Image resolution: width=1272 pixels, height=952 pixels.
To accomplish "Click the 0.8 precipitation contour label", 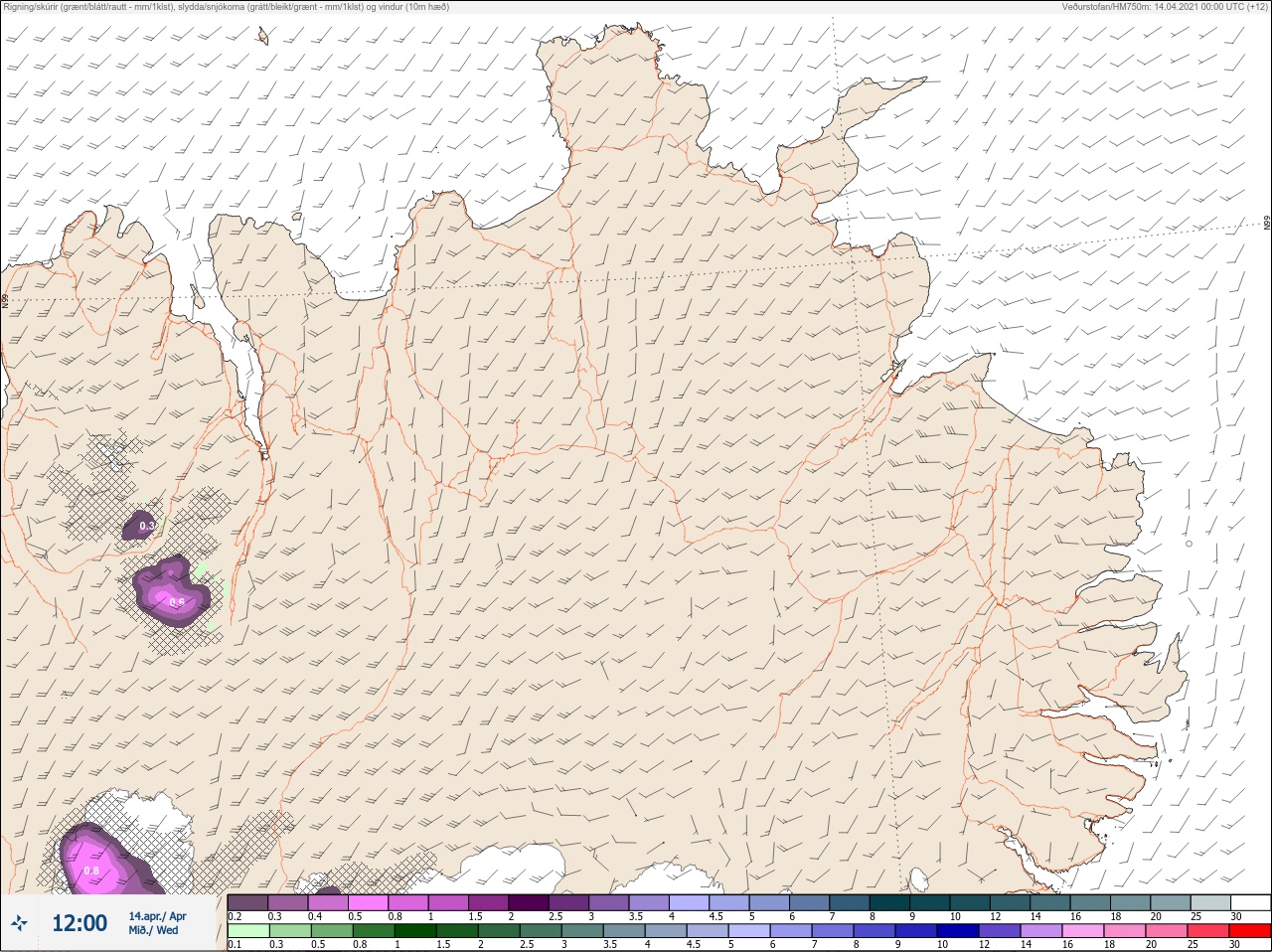I will coord(91,871).
